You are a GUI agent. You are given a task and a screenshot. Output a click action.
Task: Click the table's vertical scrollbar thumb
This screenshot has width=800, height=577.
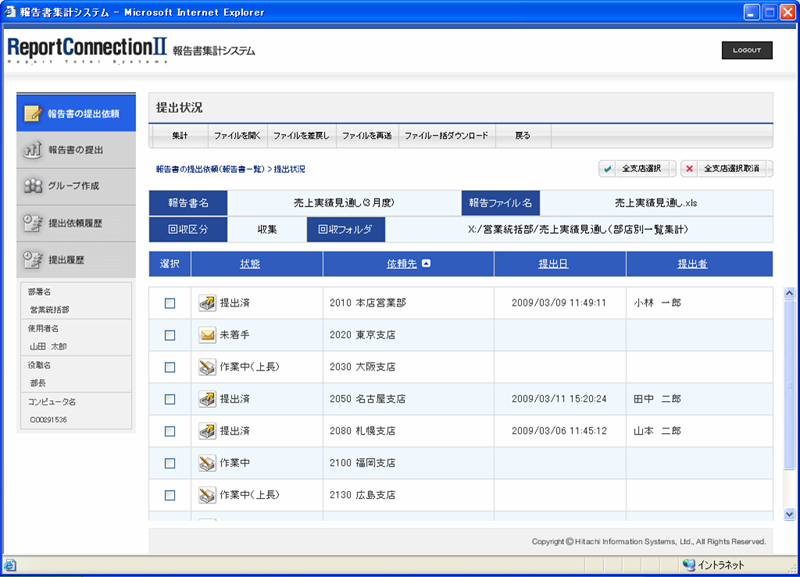(x=789, y=385)
